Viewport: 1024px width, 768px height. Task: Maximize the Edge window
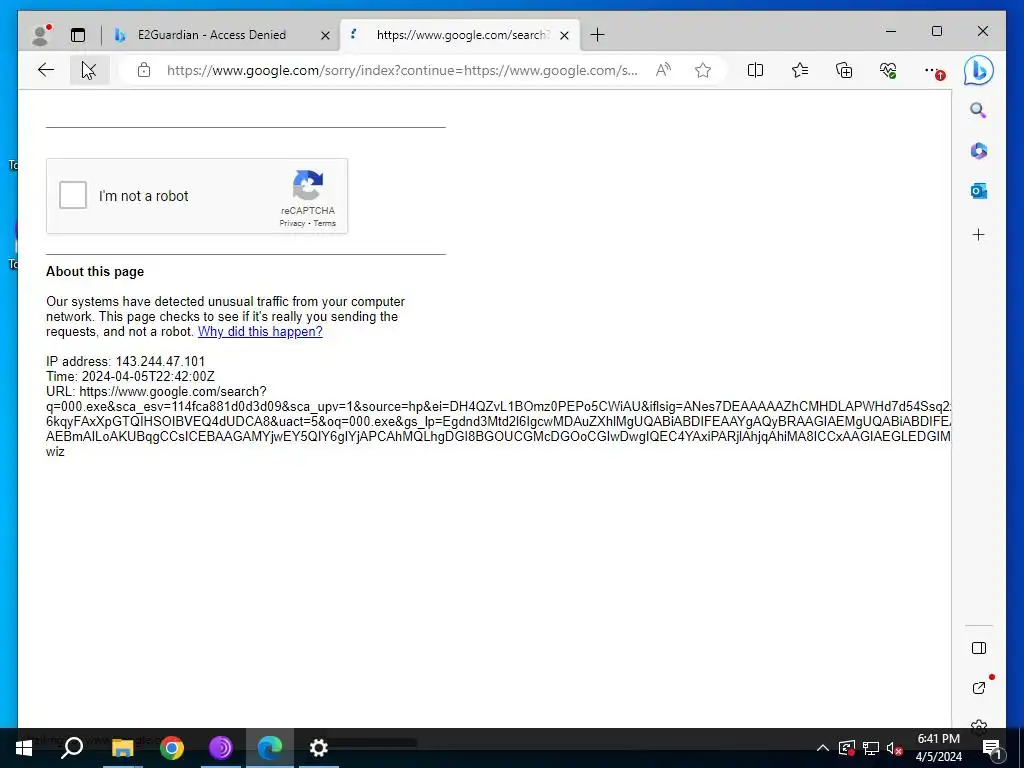936,31
